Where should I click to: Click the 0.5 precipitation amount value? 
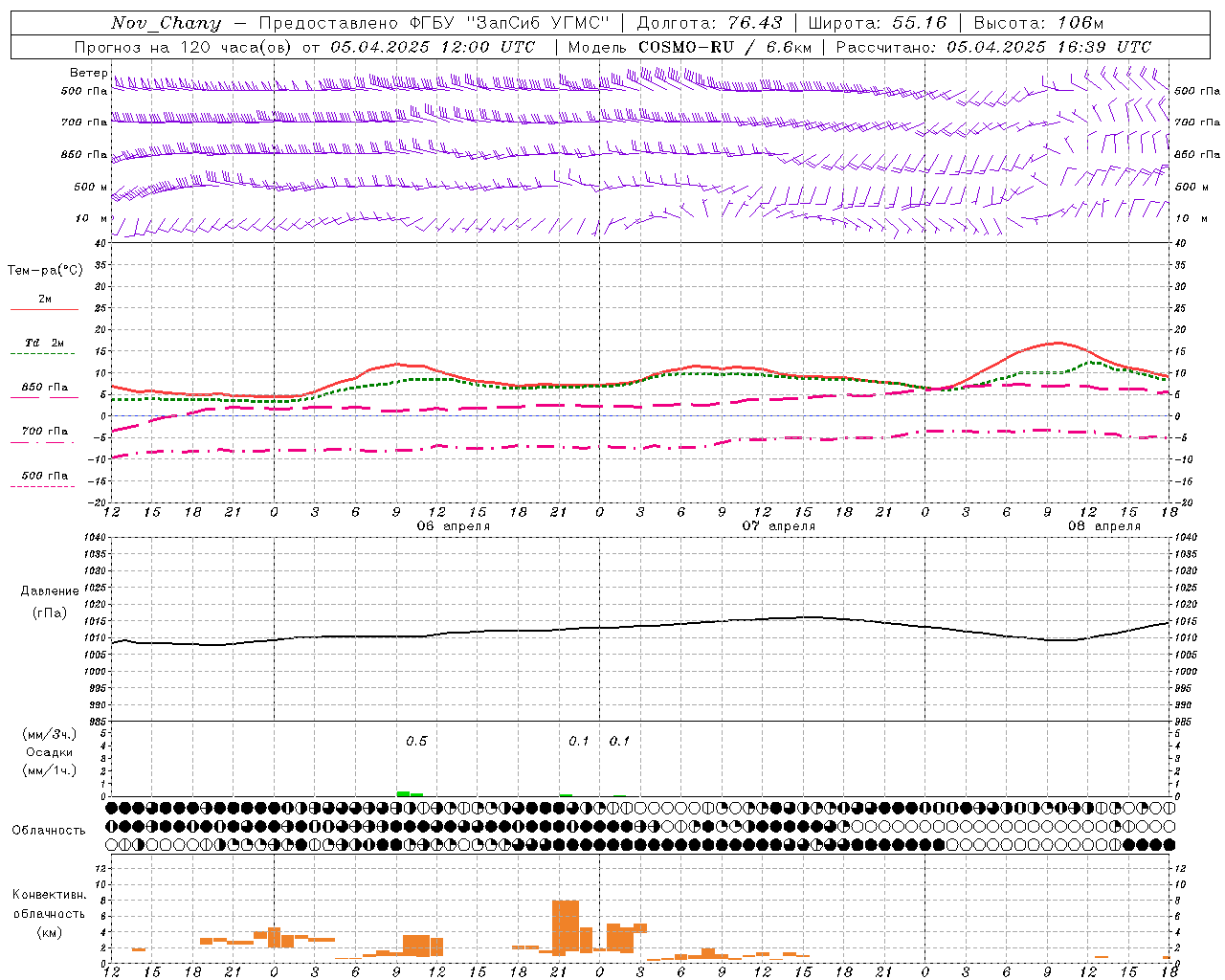416,741
